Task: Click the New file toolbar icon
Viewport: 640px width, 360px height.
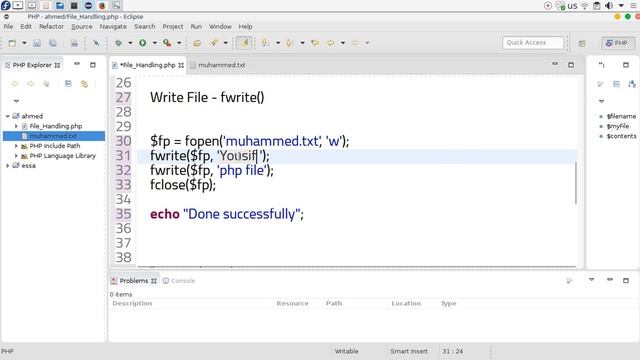Action: pyautogui.click(x=12, y=43)
